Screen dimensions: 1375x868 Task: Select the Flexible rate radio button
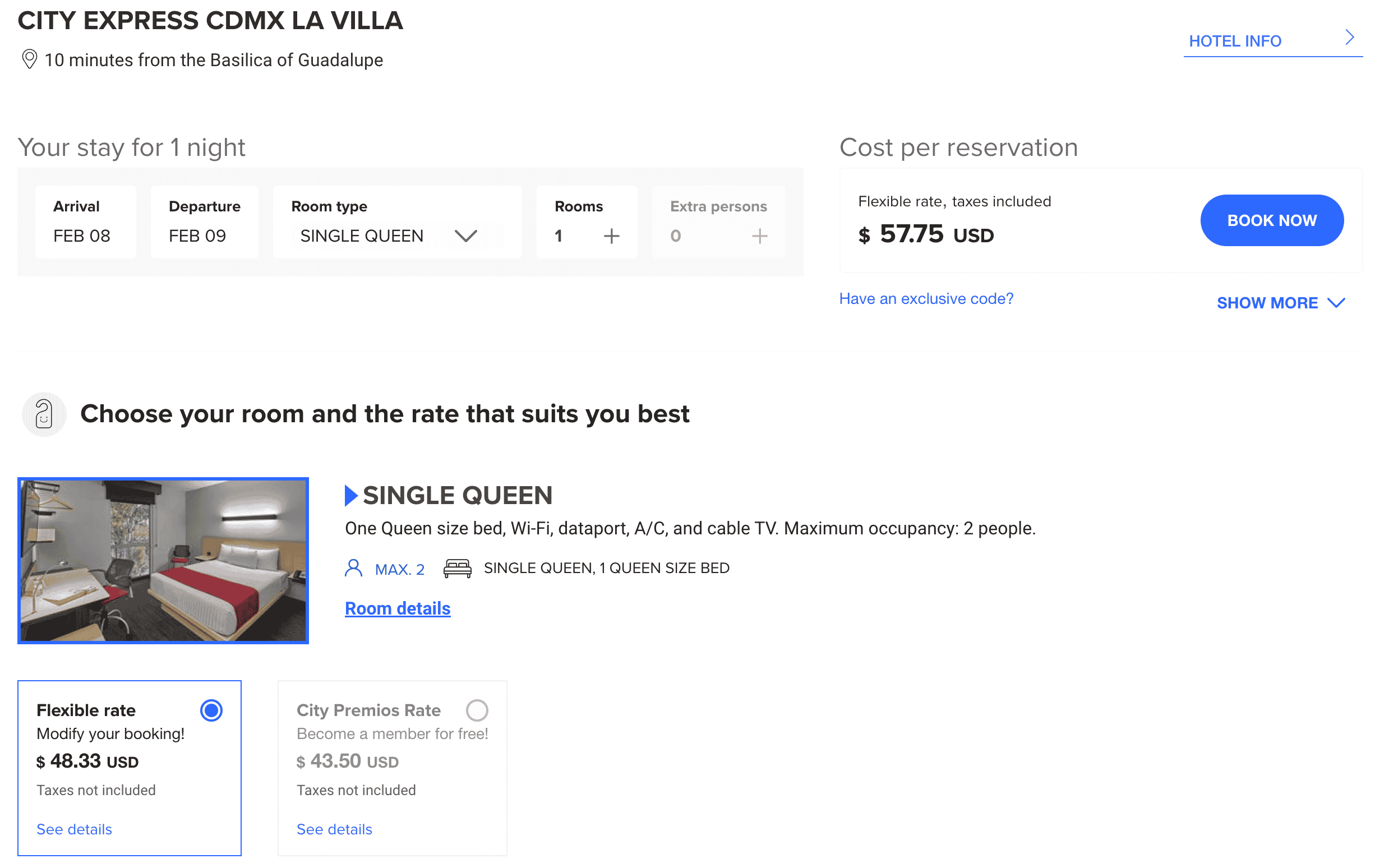[211, 710]
